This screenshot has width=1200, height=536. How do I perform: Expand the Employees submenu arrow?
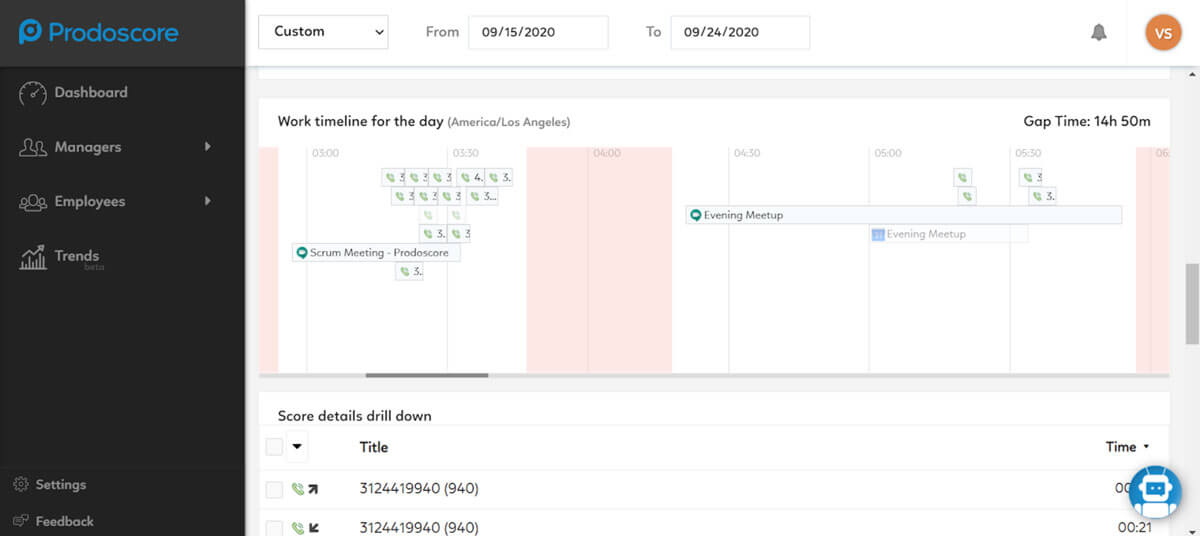tap(208, 201)
